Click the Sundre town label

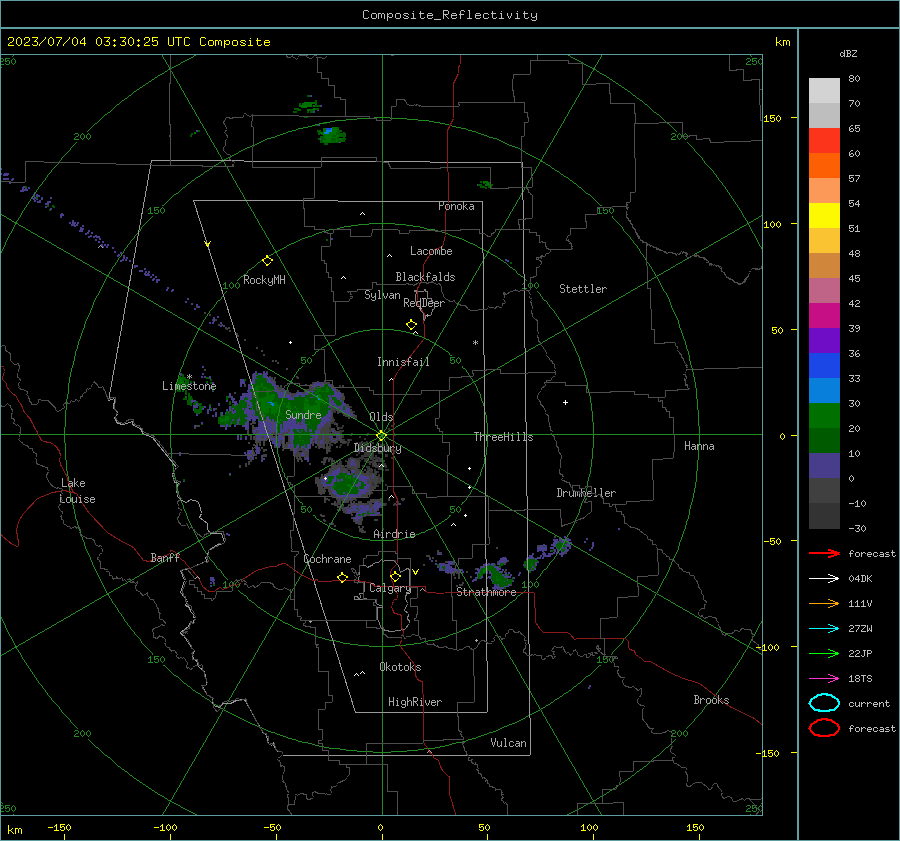click(x=303, y=415)
